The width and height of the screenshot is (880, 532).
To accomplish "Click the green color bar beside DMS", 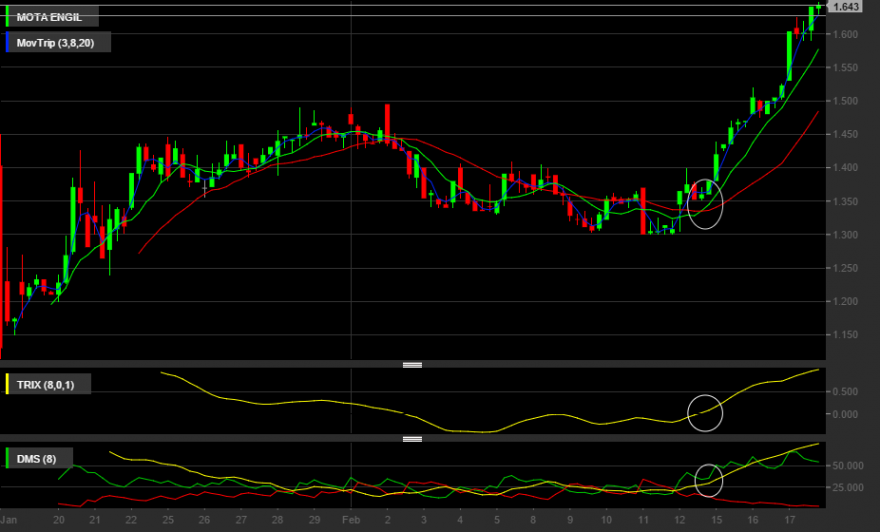I will coord(7,458).
